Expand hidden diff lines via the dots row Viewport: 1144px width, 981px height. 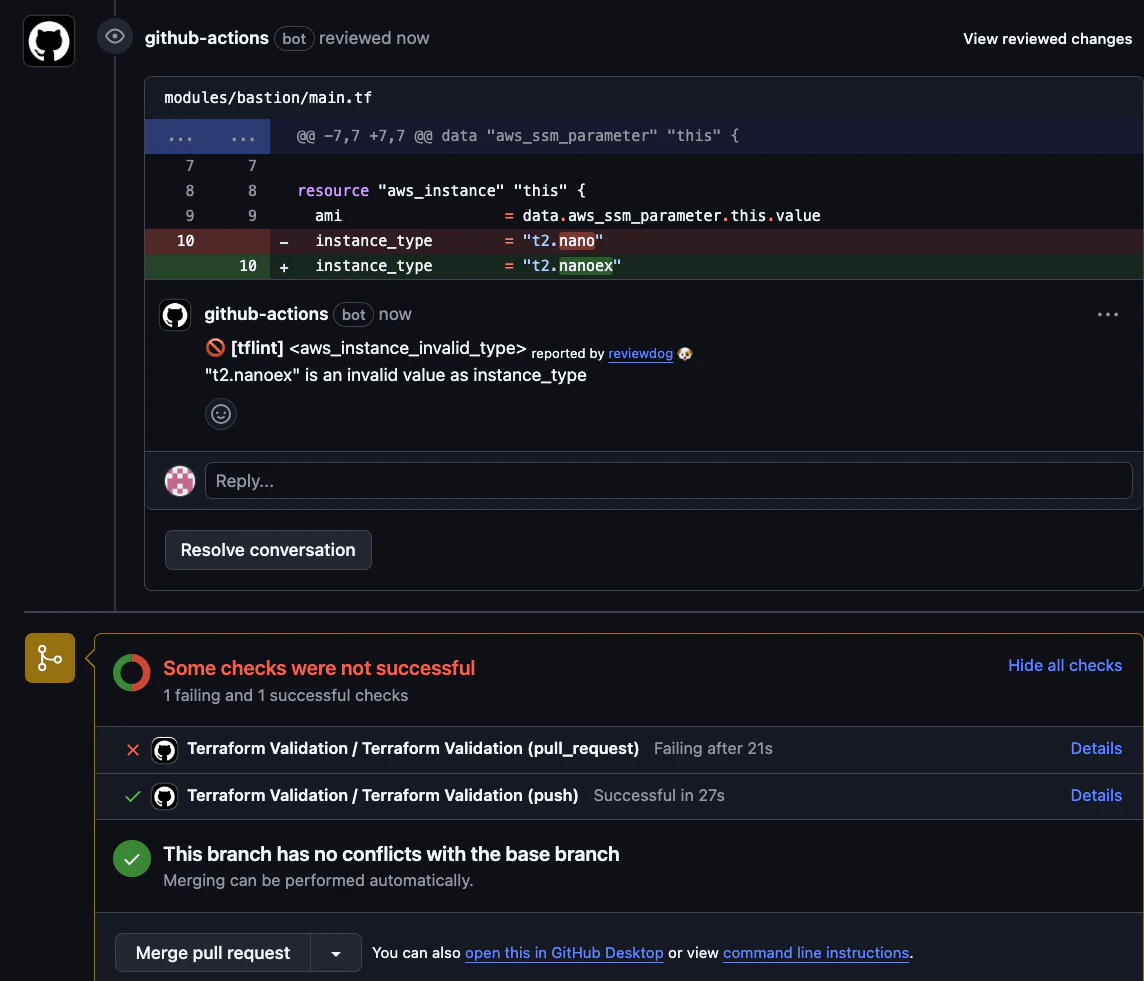(x=207, y=136)
